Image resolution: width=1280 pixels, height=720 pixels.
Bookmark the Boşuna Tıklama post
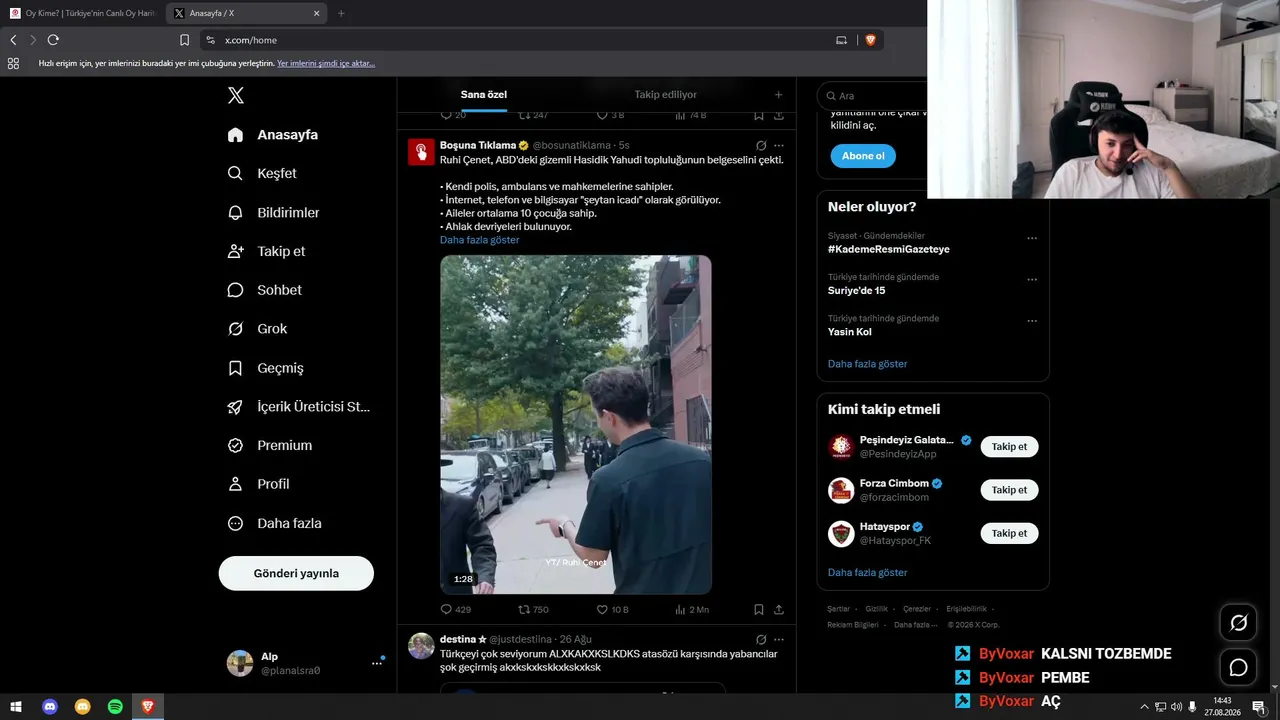click(759, 609)
